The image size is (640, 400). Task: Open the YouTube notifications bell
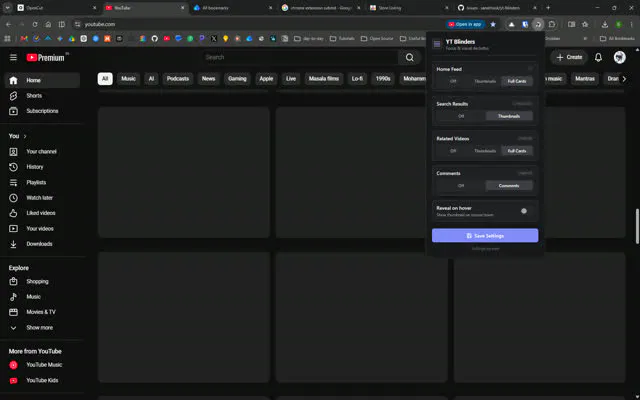[598, 58]
